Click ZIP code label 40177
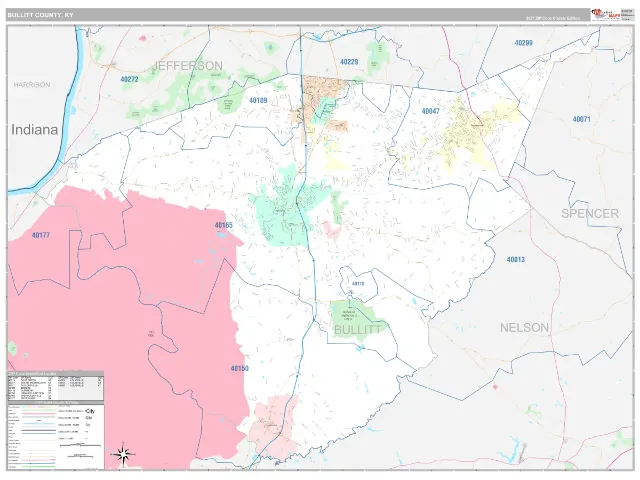 41,235
